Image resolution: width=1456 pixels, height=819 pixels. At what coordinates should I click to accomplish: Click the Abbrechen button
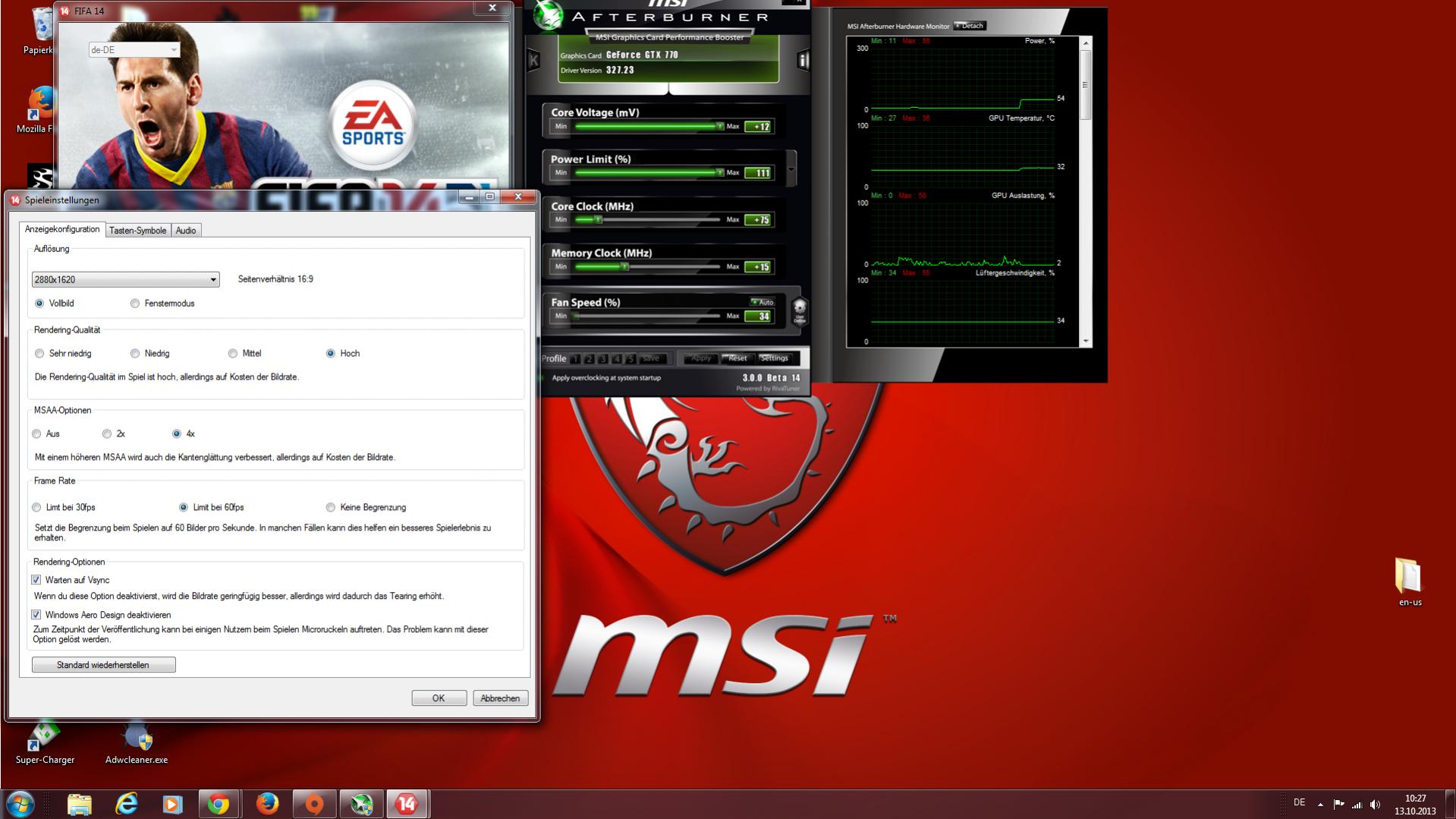(x=500, y=698)
